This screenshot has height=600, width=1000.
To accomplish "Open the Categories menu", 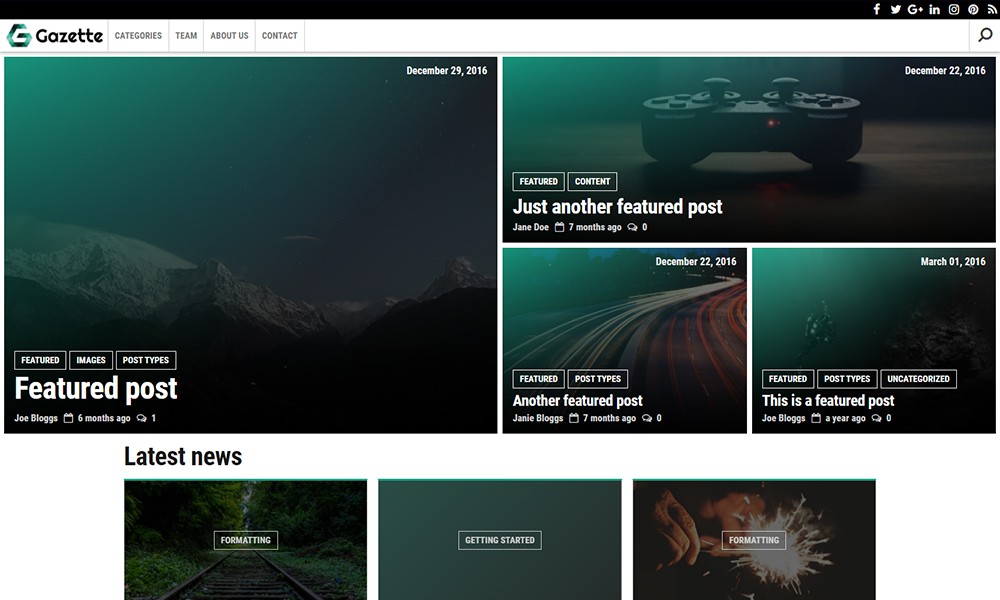I will (x=138, y=36).
